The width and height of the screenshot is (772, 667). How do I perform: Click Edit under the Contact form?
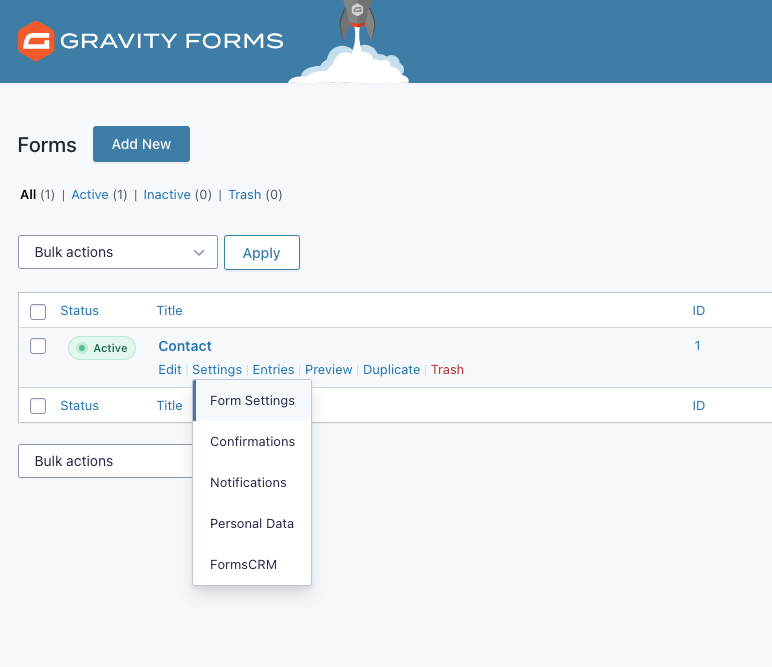169,370
